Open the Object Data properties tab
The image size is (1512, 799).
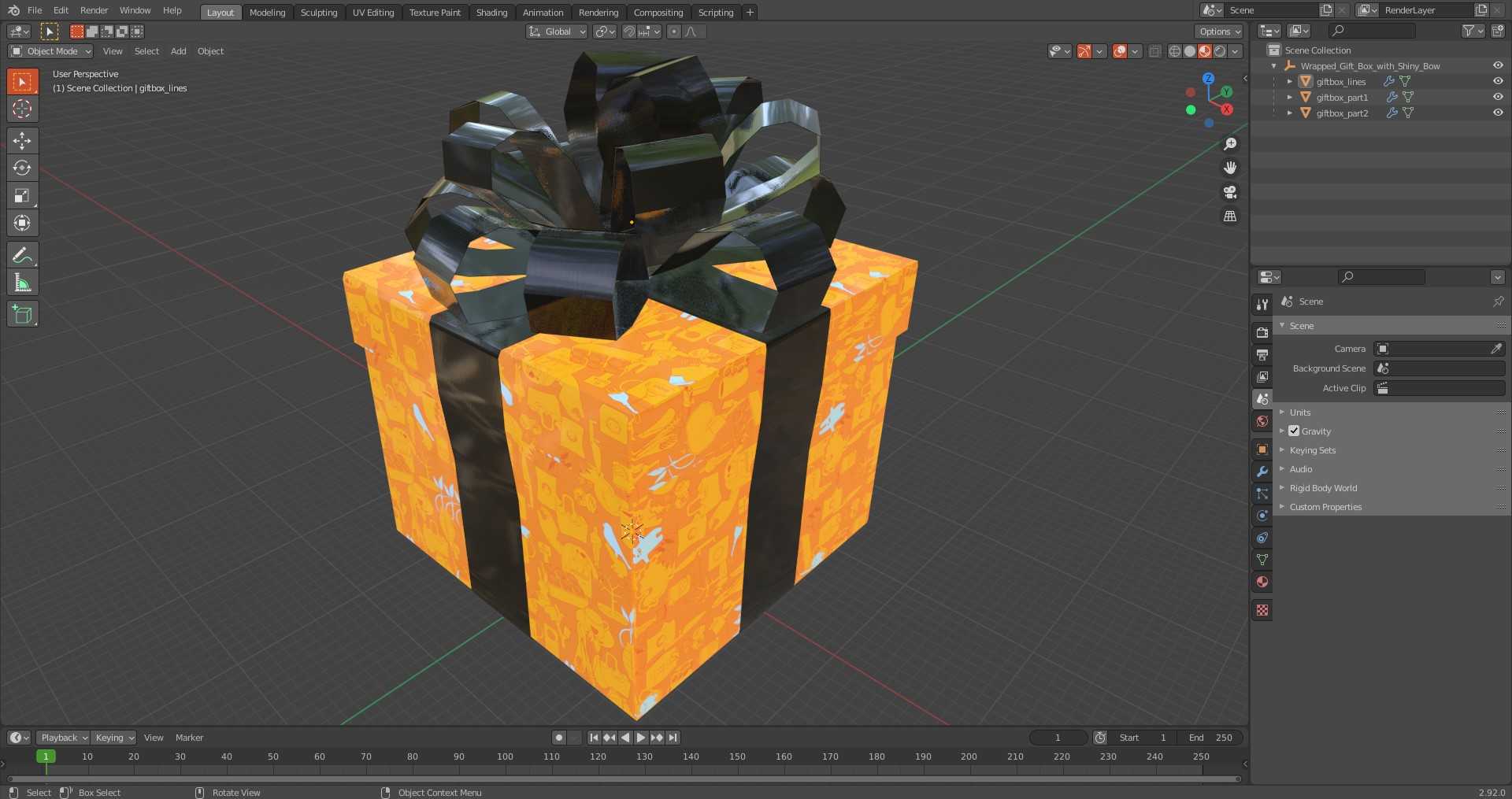(1262, 560)
